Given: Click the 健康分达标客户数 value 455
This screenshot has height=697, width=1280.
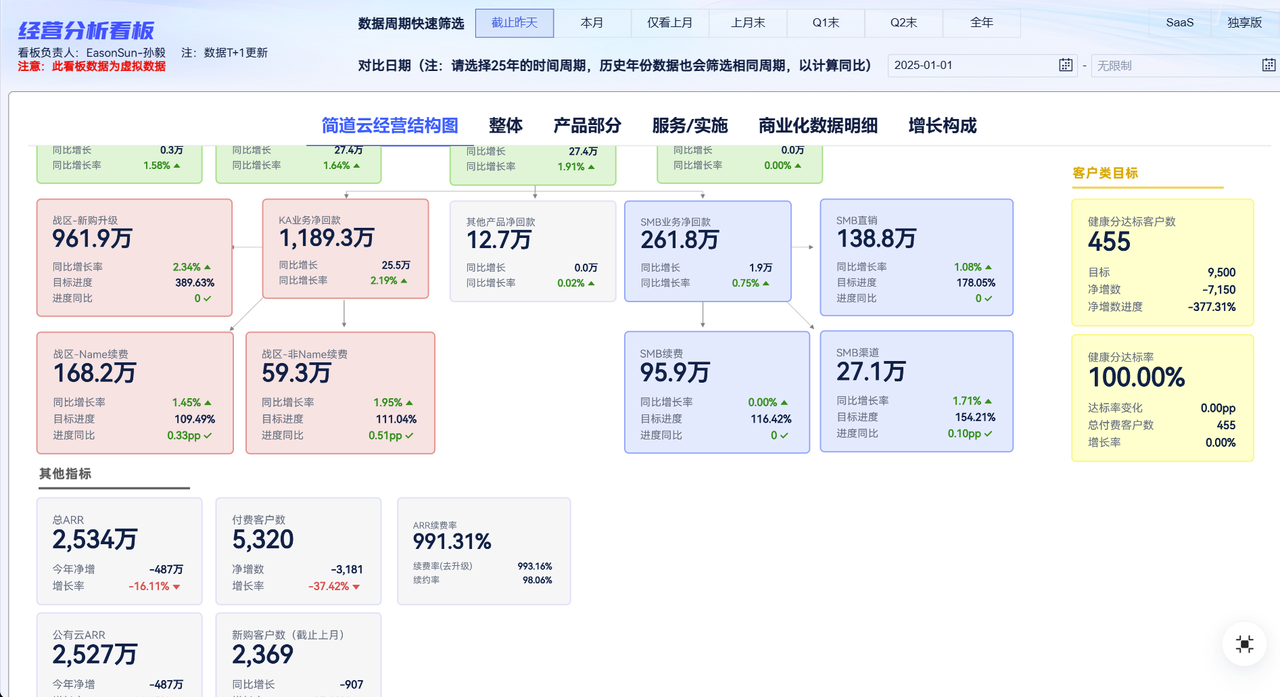Looking at the screenshot, I should tap(1109, 242).
